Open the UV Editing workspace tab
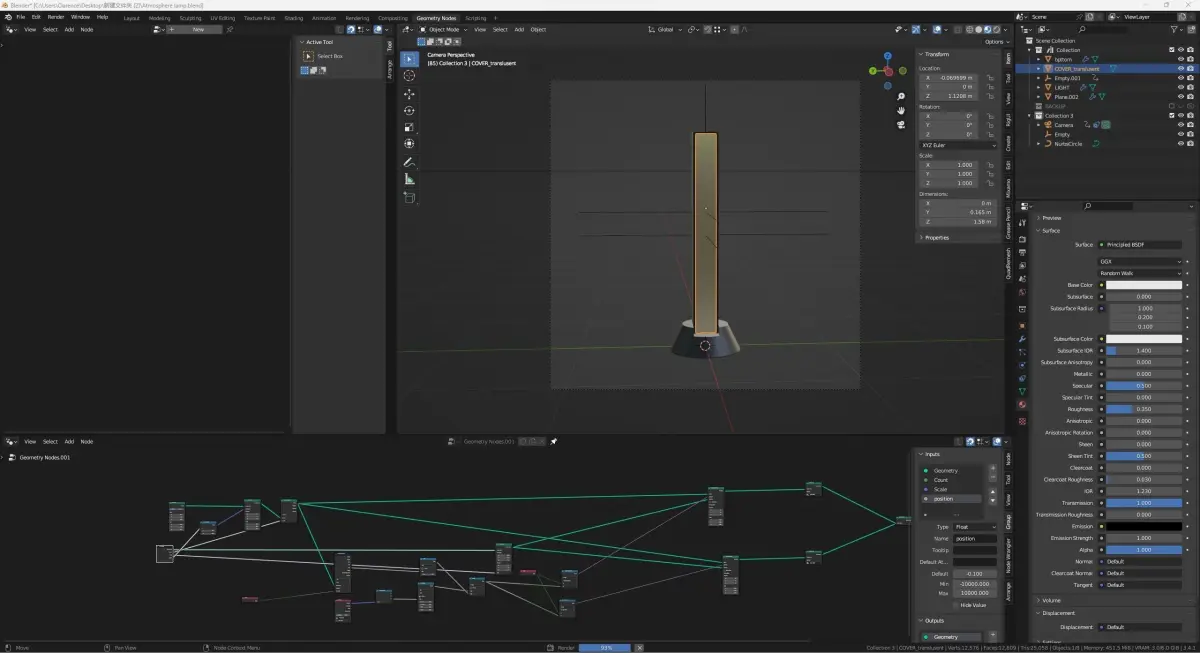The height and width of the screenshot is (653, 1200). click(x=222, y=18)
